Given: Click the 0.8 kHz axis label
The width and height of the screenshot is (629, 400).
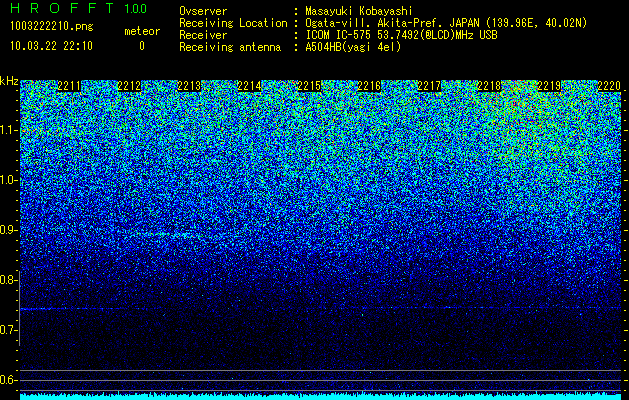Looking at the screenshot, I should [x=8, y=280].
